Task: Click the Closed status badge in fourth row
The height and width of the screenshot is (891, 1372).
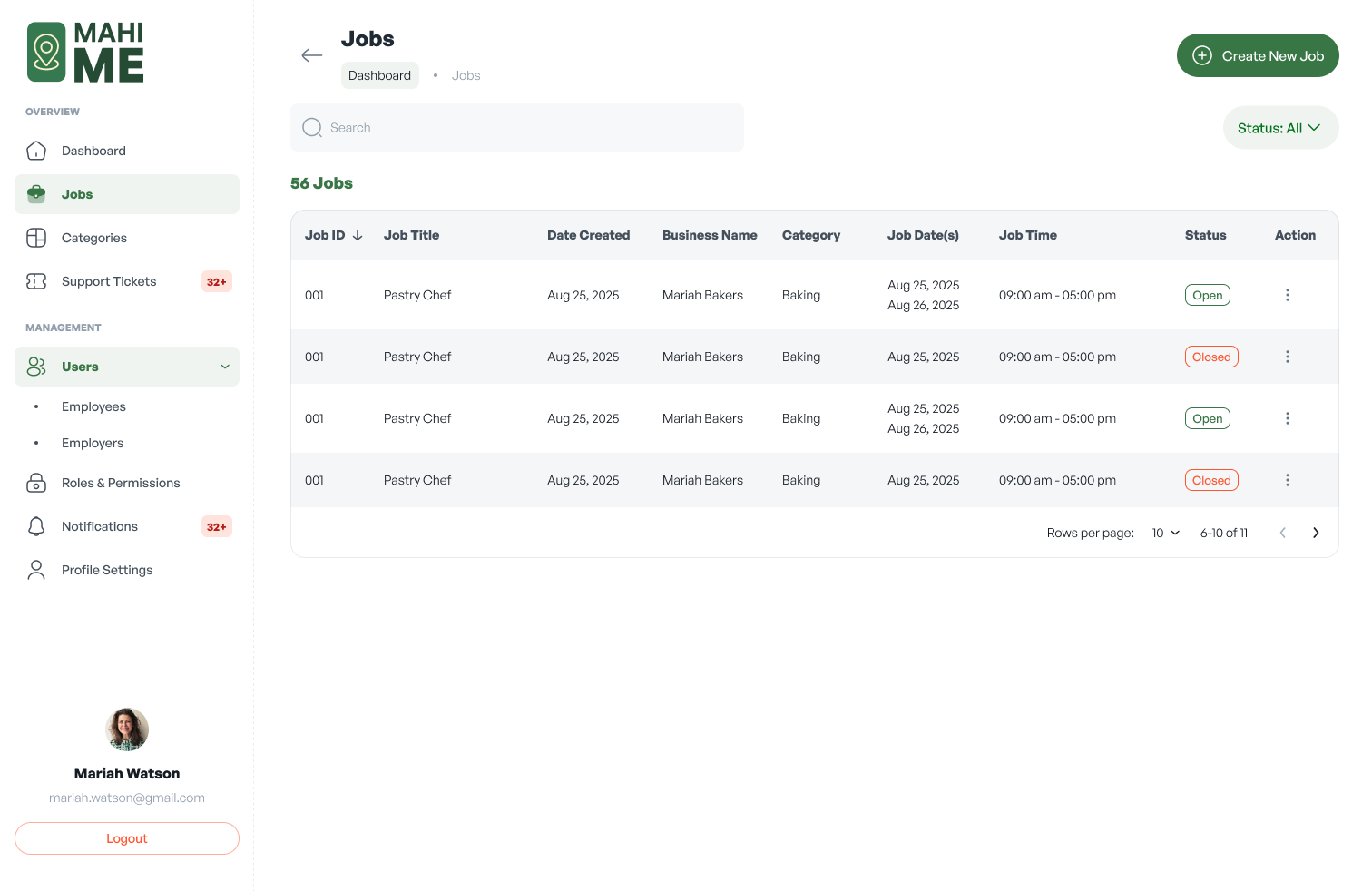Action: [x=1211, y=480]
